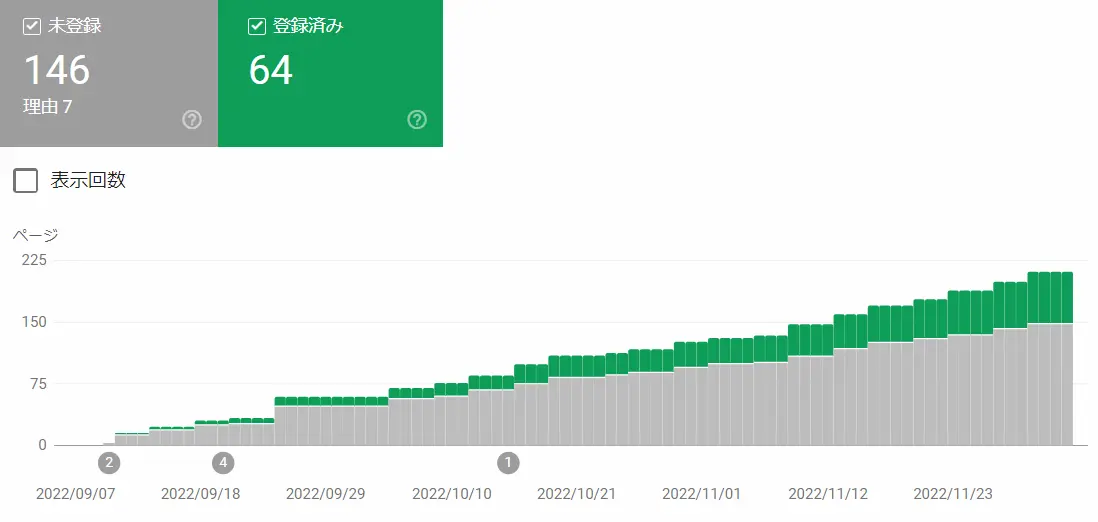Click the 2022/09/07 date label
This screenshot has height=522, width=1098.
tap(76, 494)
